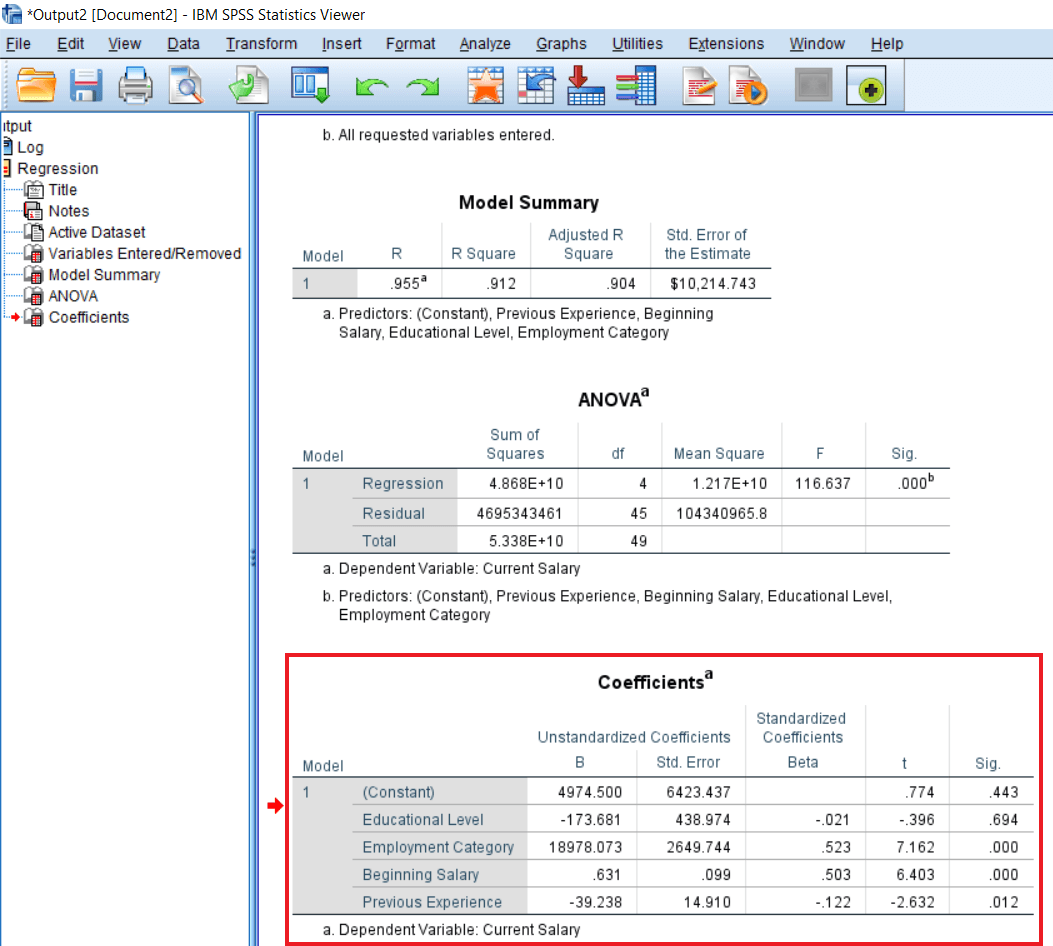Image resolution: width=1053 pixels, height=946 pixels.
Task: Click Previous Experience Sig. value .012
Action: click(1003, 902)
